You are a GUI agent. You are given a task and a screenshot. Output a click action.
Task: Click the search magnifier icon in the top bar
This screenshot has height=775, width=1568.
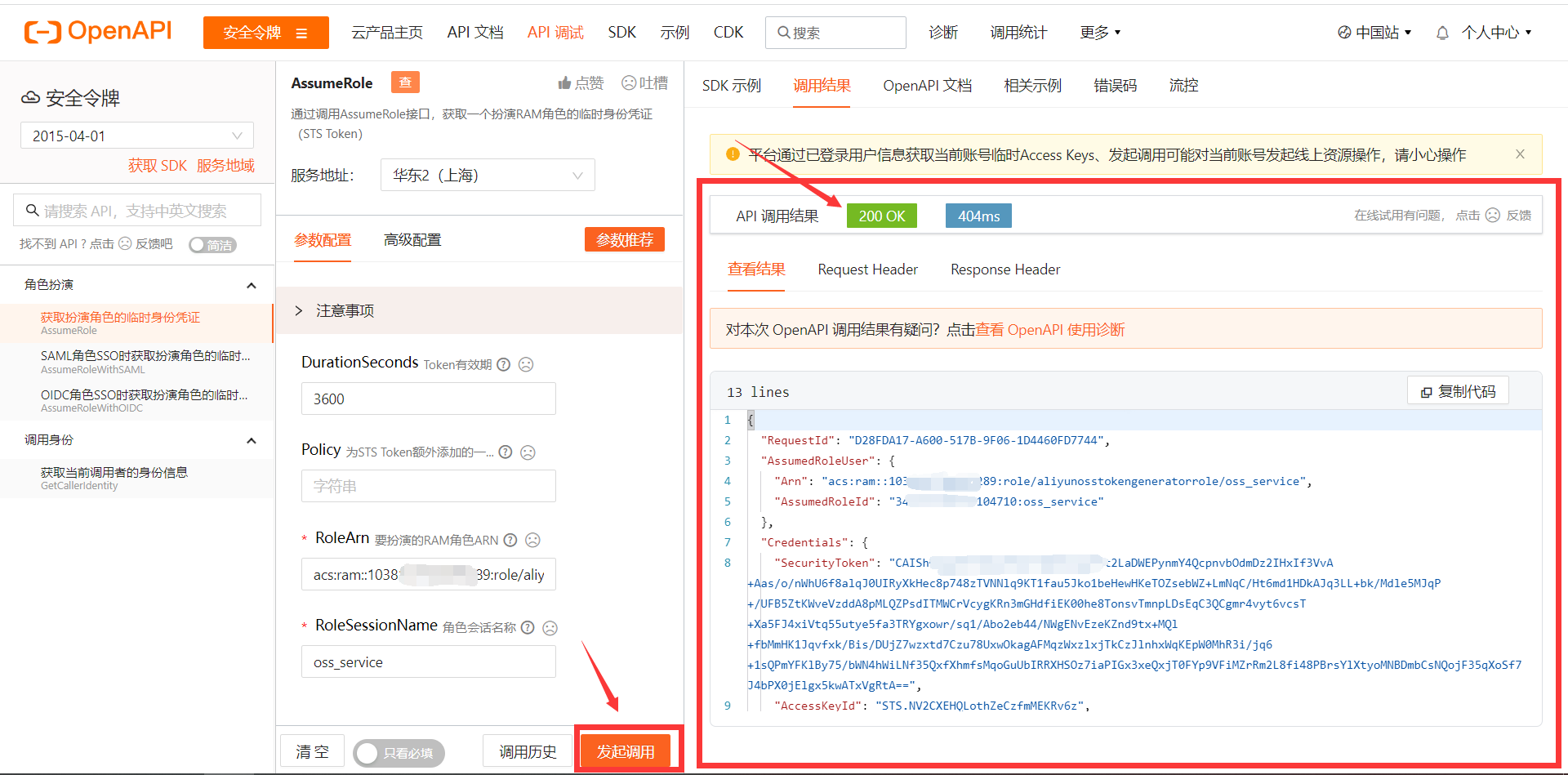coord(783,33)
